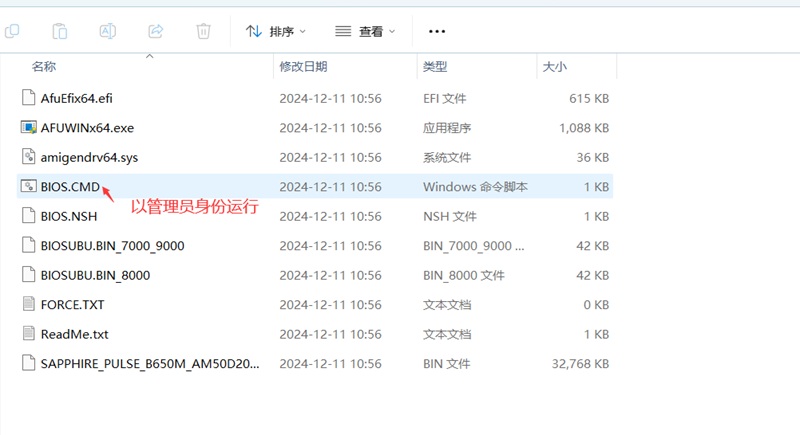Viewport: 800px width, 435px height.
Task: Click the Rename icon in toolbar
Action: pos(108,31)
